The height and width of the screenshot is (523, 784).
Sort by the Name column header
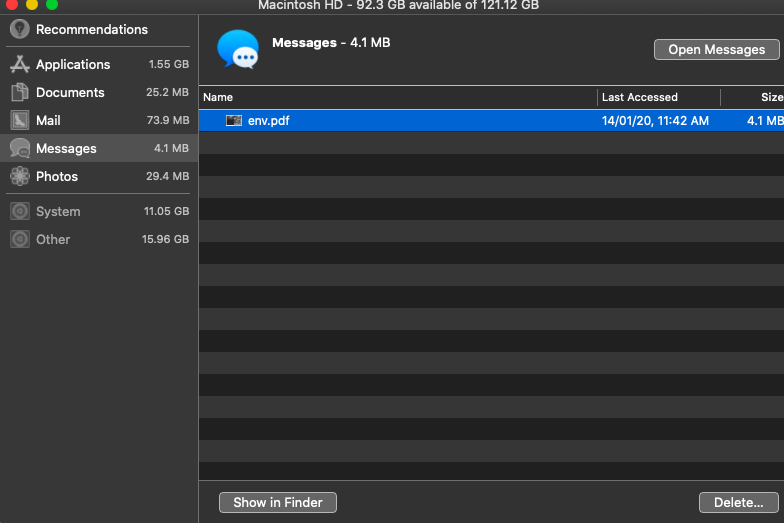tap(218, 97)
